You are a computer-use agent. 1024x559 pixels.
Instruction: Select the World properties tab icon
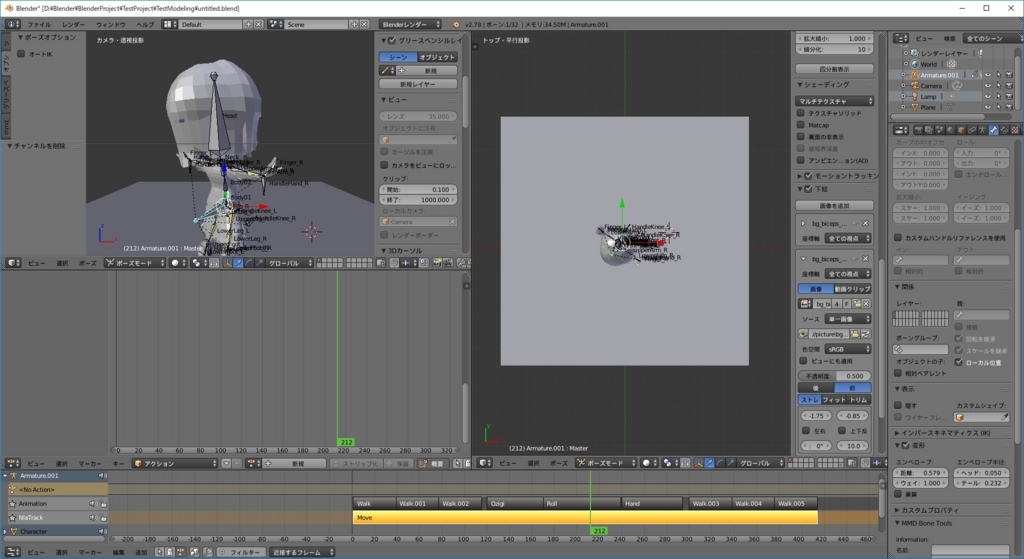[x=950, y=130]
